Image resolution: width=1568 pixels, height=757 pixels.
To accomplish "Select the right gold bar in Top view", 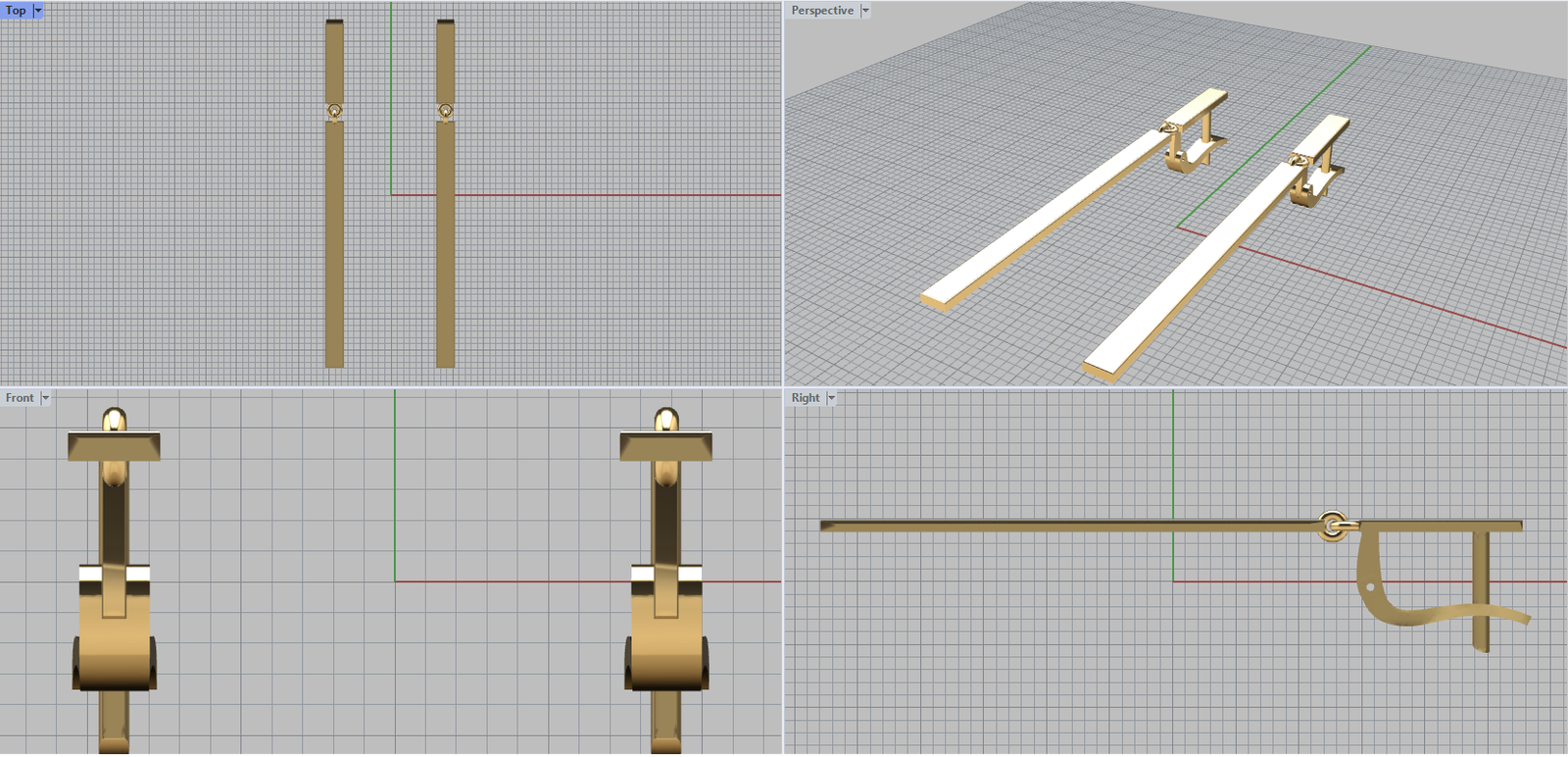I will [x=445, y=245].
